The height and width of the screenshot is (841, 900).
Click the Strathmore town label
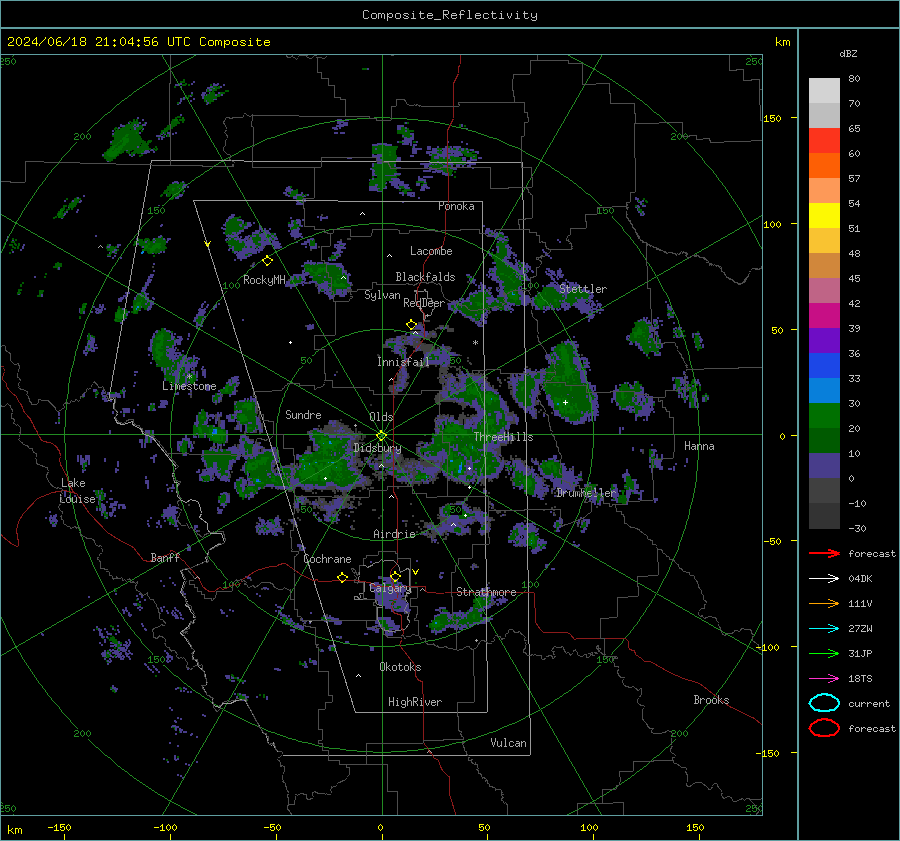[x=486, y=592]
